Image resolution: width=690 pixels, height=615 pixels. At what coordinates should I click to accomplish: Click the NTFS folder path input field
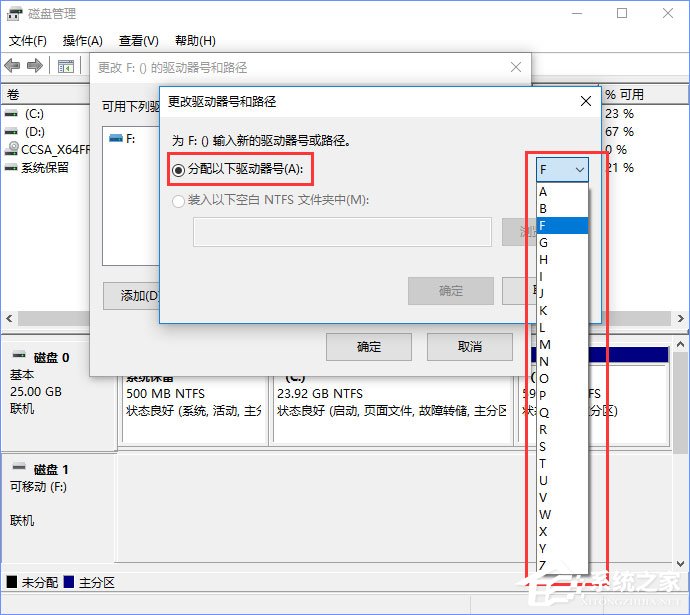342,232
